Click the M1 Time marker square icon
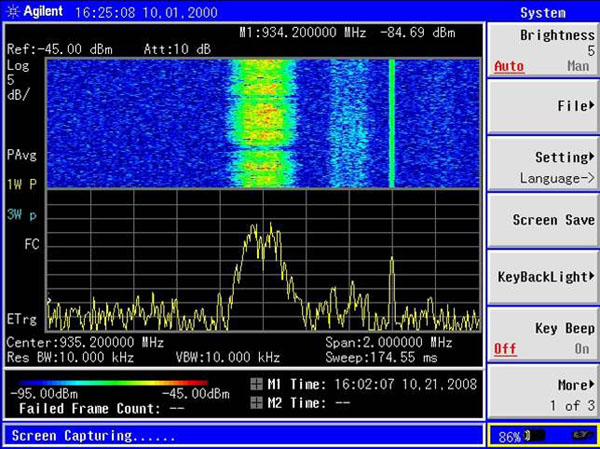 (256, 384)
